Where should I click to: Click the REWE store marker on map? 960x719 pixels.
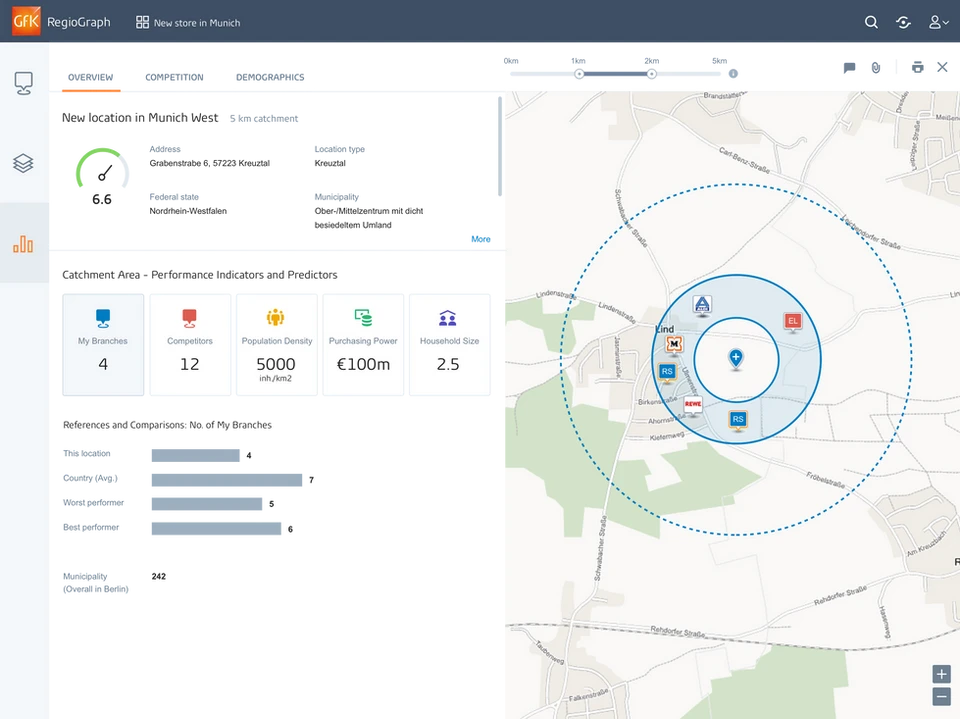point(692,405)
